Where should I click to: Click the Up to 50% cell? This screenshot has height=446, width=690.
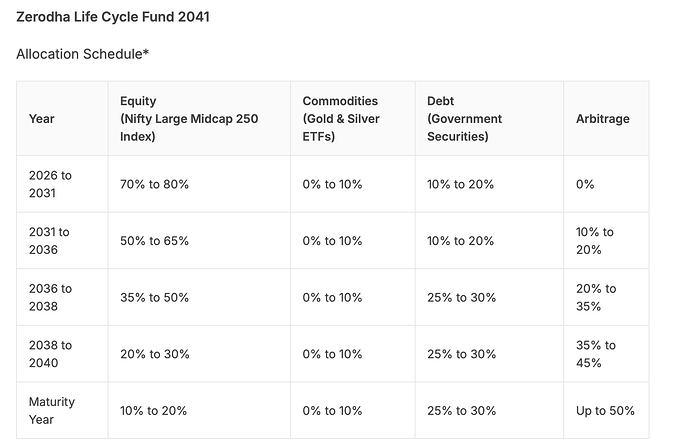tap(606, 411)
